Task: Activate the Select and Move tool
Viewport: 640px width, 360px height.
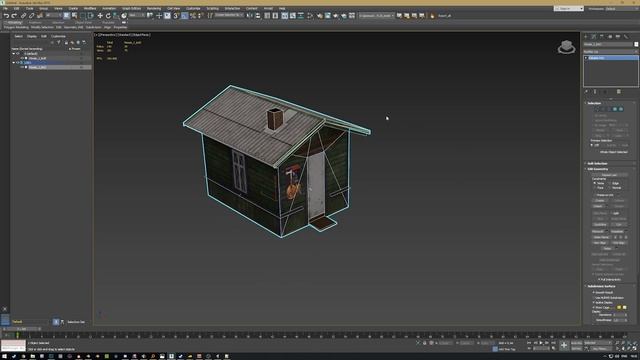Action: tap(100, 16)
